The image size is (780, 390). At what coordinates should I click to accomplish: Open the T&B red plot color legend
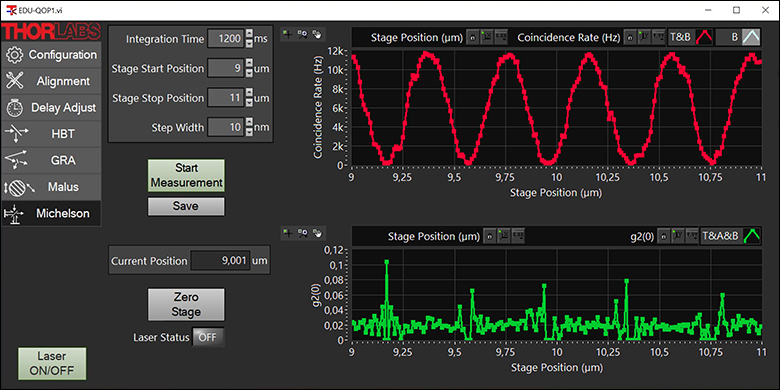click(704, 37)
